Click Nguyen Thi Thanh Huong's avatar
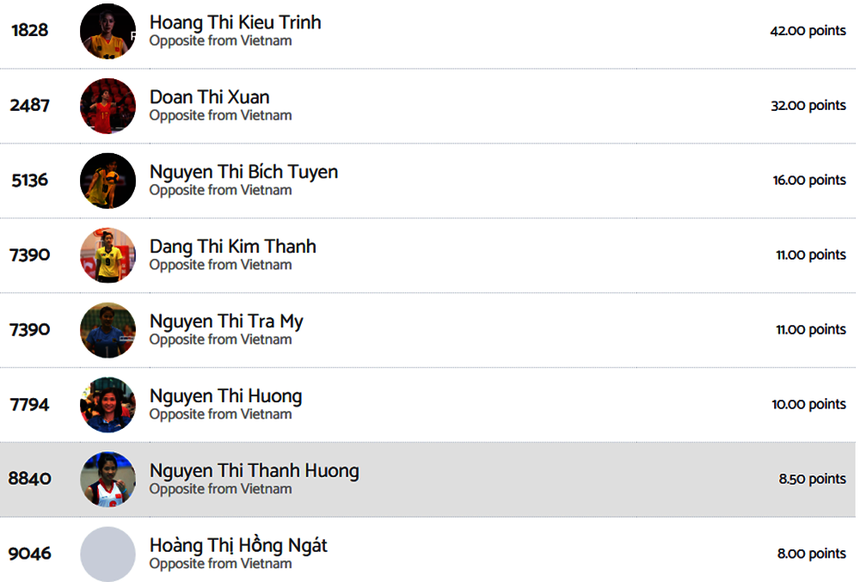 click(x=108, y=479)
